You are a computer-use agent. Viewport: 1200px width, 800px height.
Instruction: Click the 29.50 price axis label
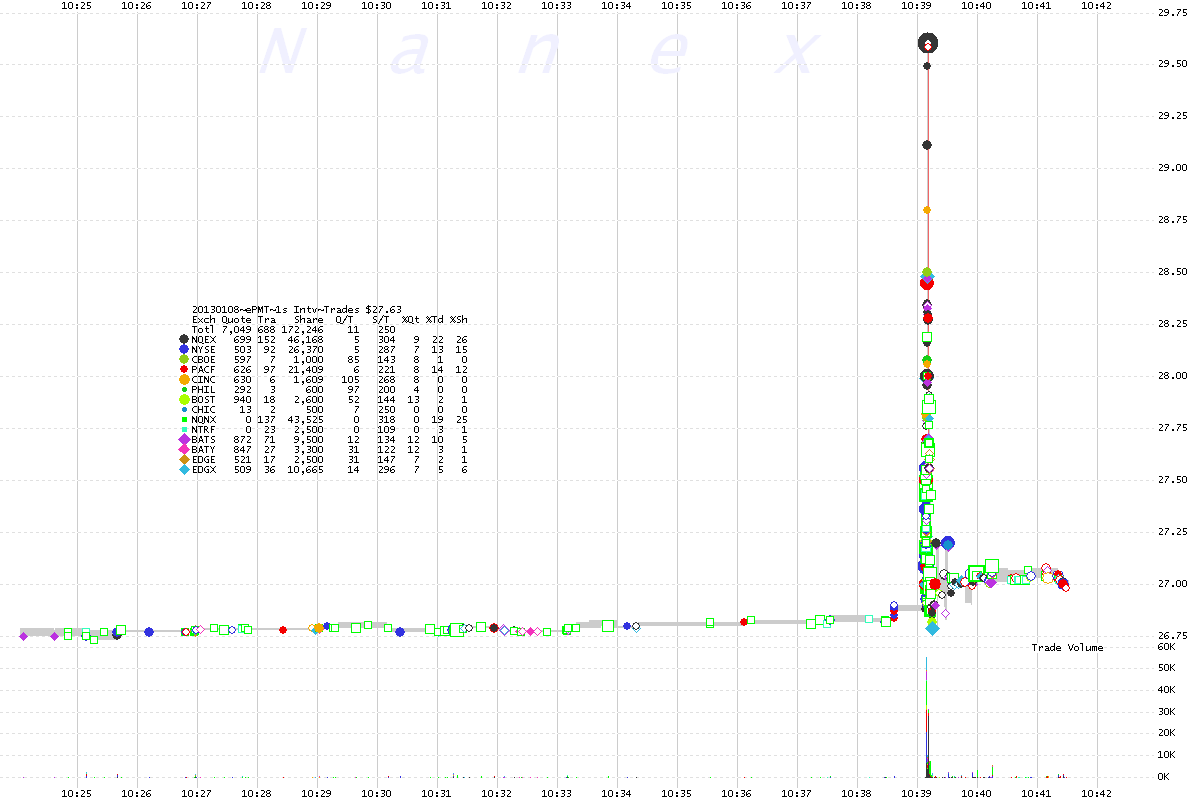pyautogui.click(x=1171, y=64)
